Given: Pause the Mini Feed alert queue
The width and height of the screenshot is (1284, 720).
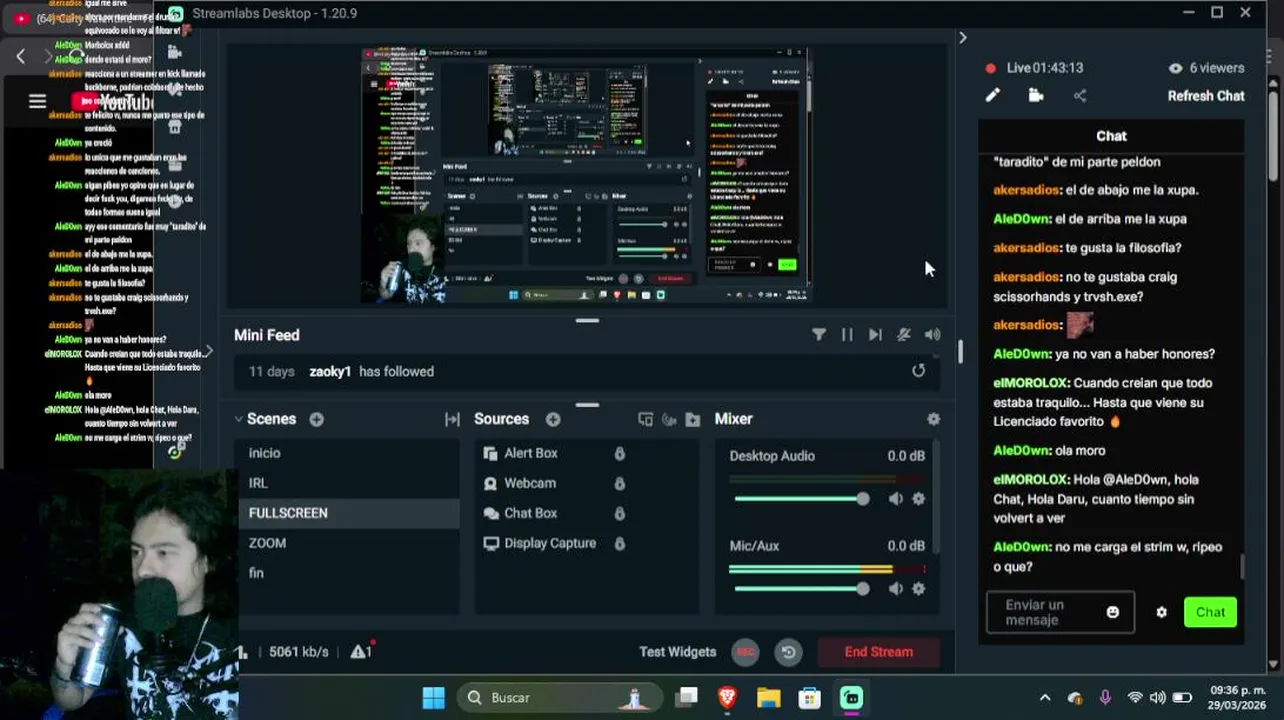Looking at the screenshot, I should point(847,335).
